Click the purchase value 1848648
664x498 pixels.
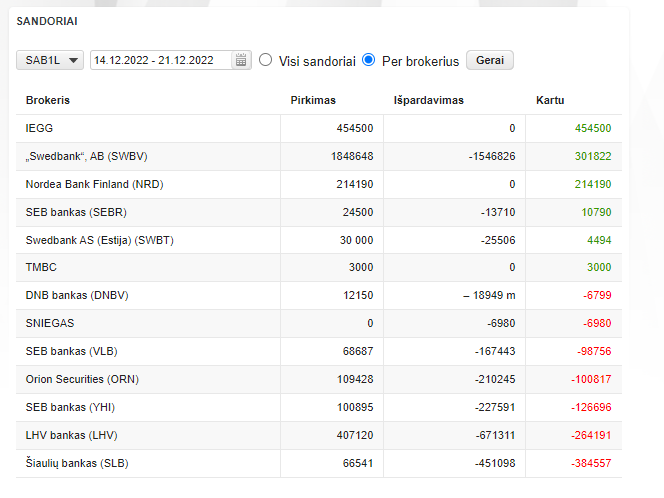pyautogui.click(x=352, y=156)
